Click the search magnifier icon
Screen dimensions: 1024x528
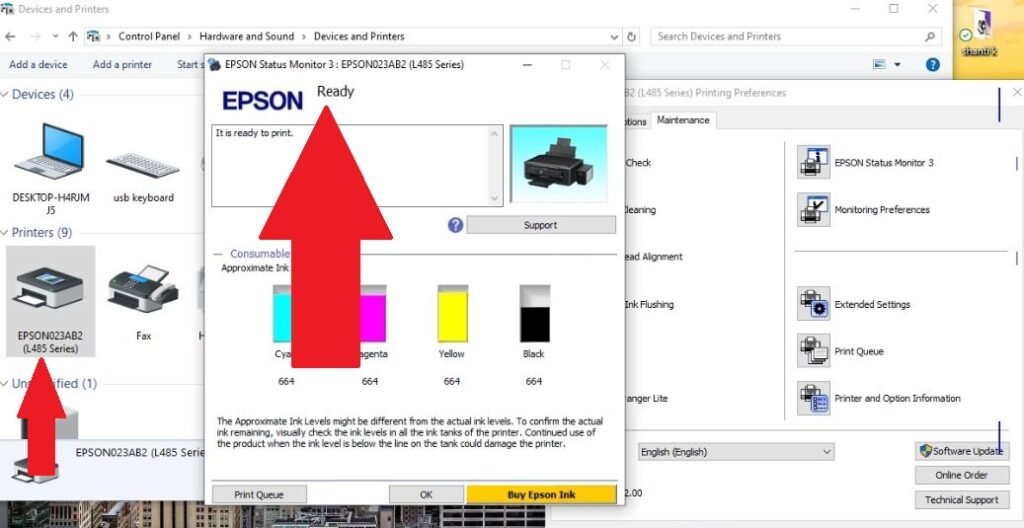(929, 37)
